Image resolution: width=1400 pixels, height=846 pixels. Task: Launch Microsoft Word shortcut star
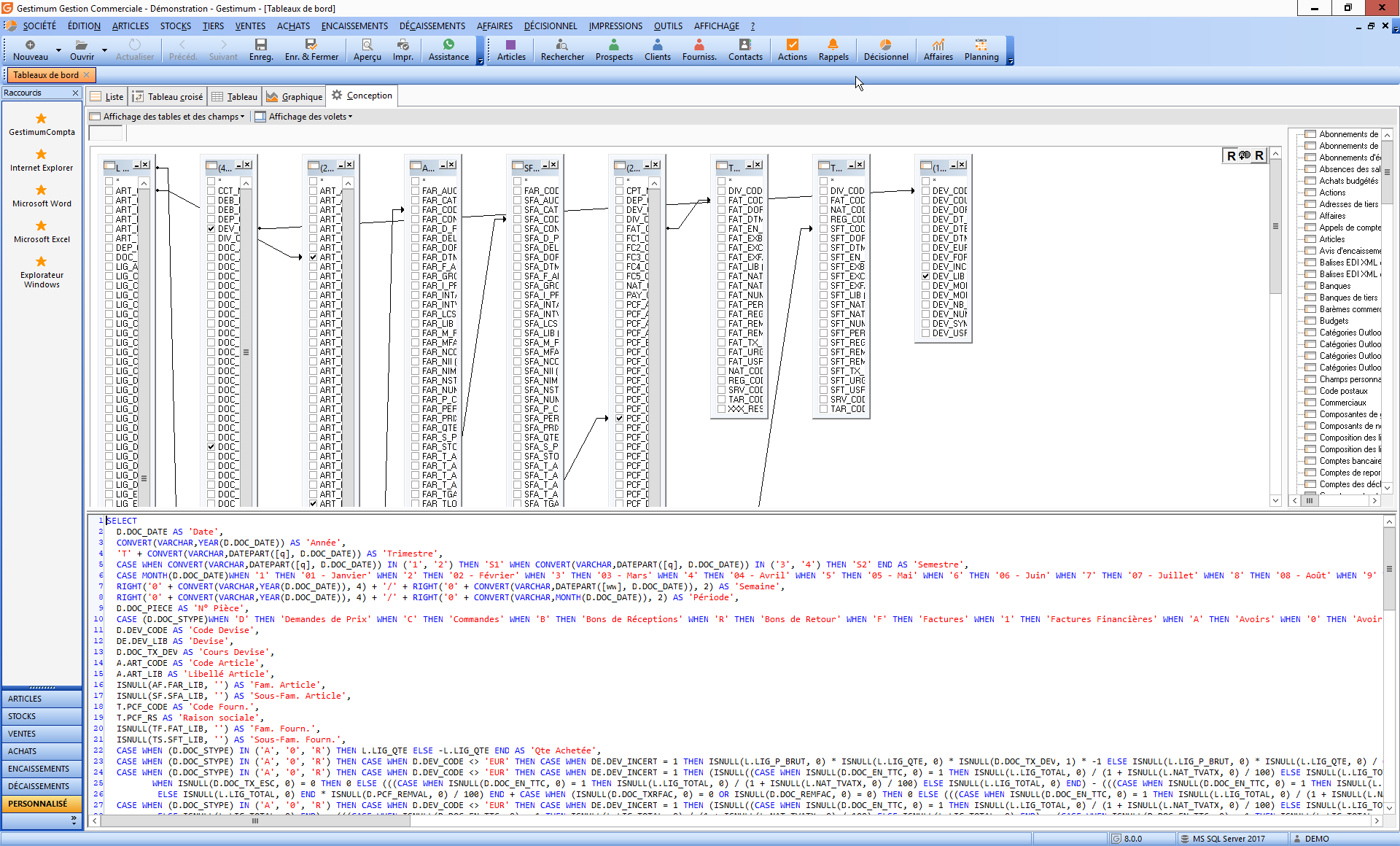(x=42, y=190)
